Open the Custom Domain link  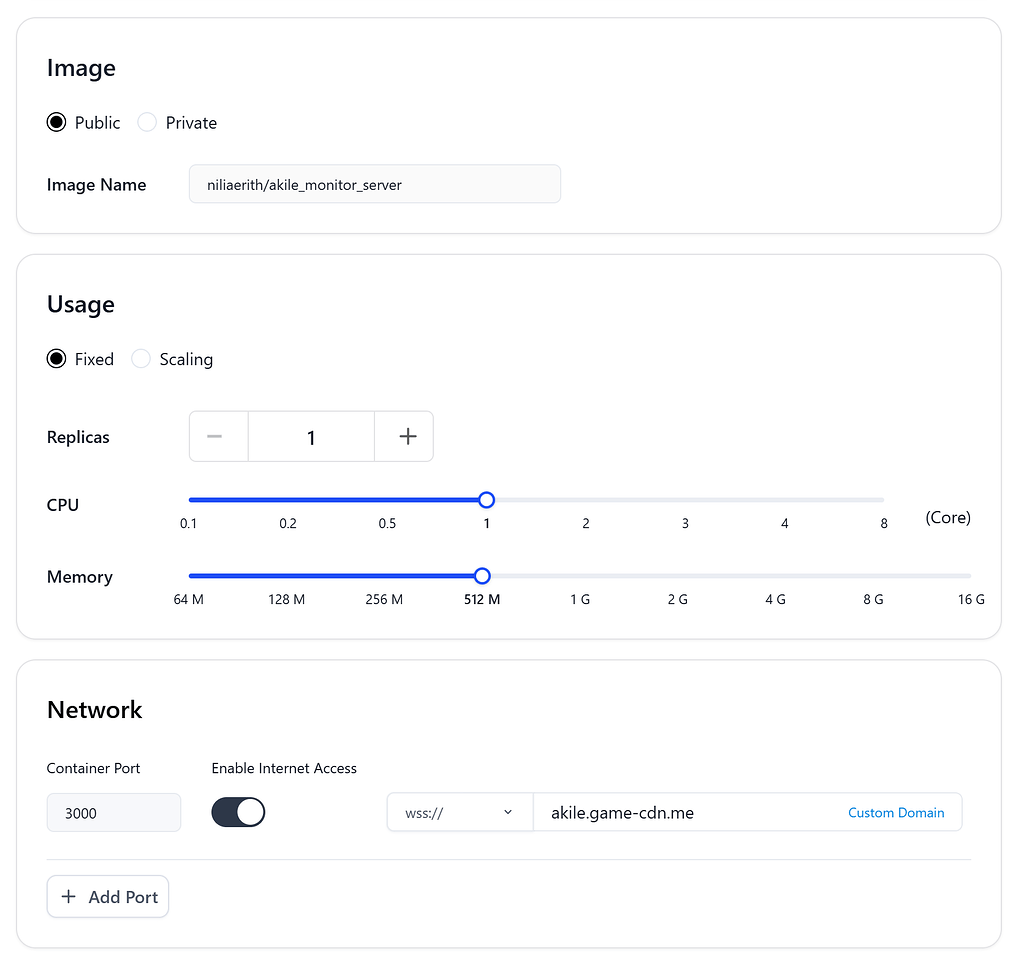coord(896,812)
